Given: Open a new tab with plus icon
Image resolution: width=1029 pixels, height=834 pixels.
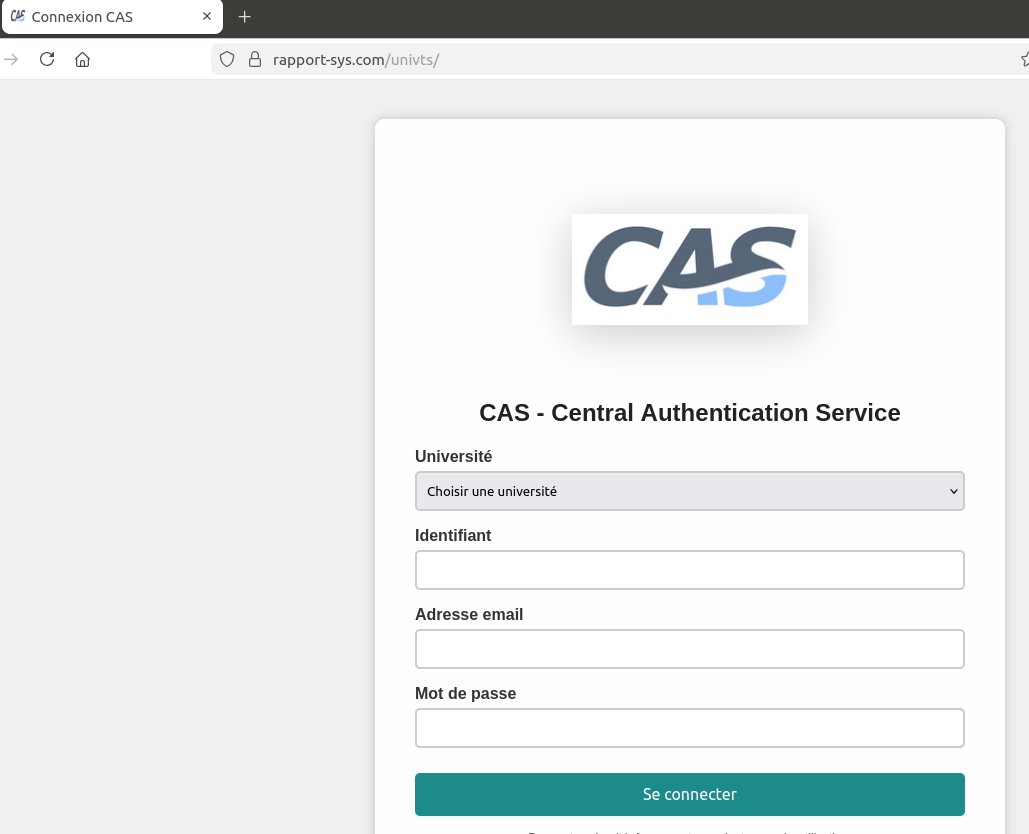Looking at the screenshot, I should (244, 17).
